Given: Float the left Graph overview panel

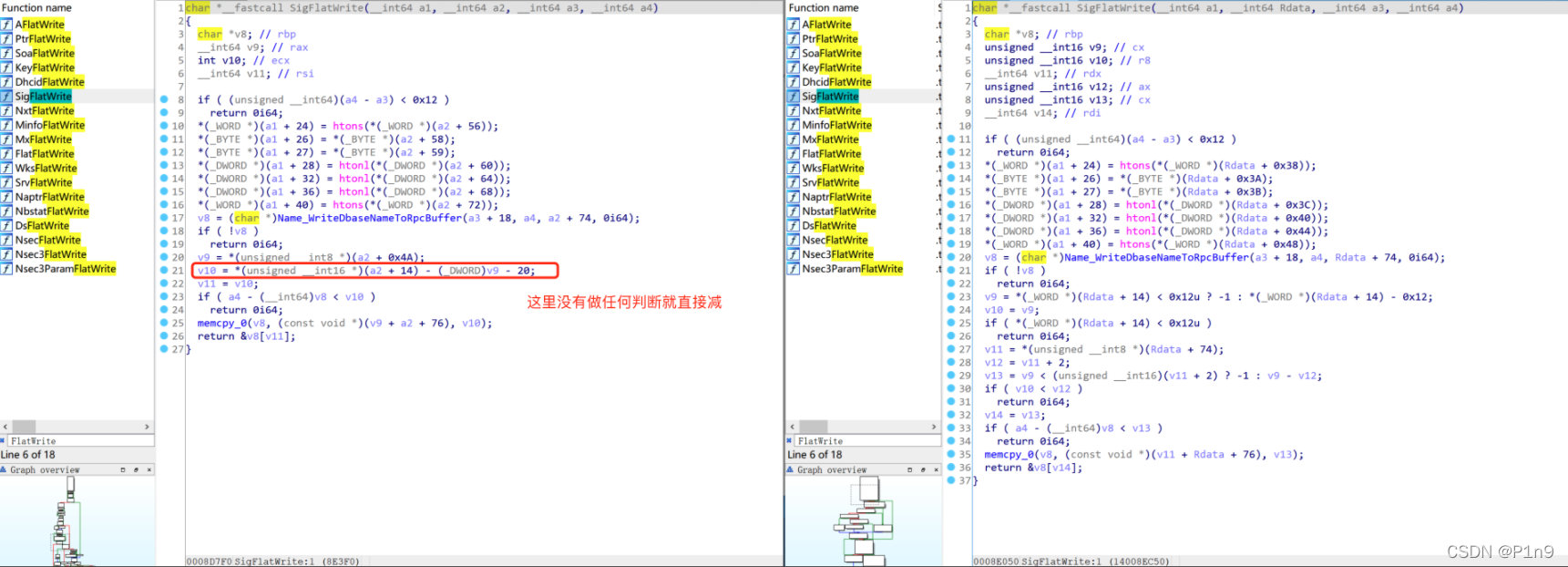Looking at the screenshot, I should [136, 469].
